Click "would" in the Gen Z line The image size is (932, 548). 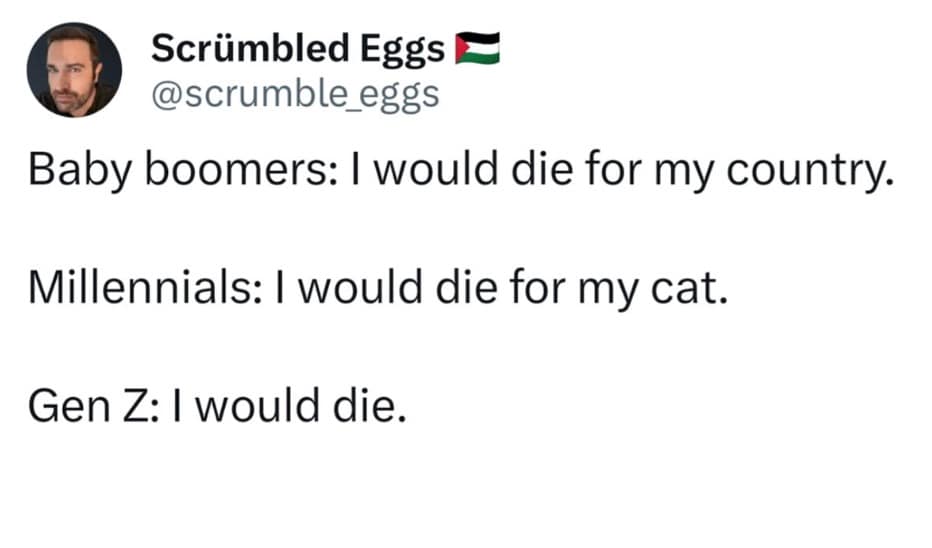255,404
